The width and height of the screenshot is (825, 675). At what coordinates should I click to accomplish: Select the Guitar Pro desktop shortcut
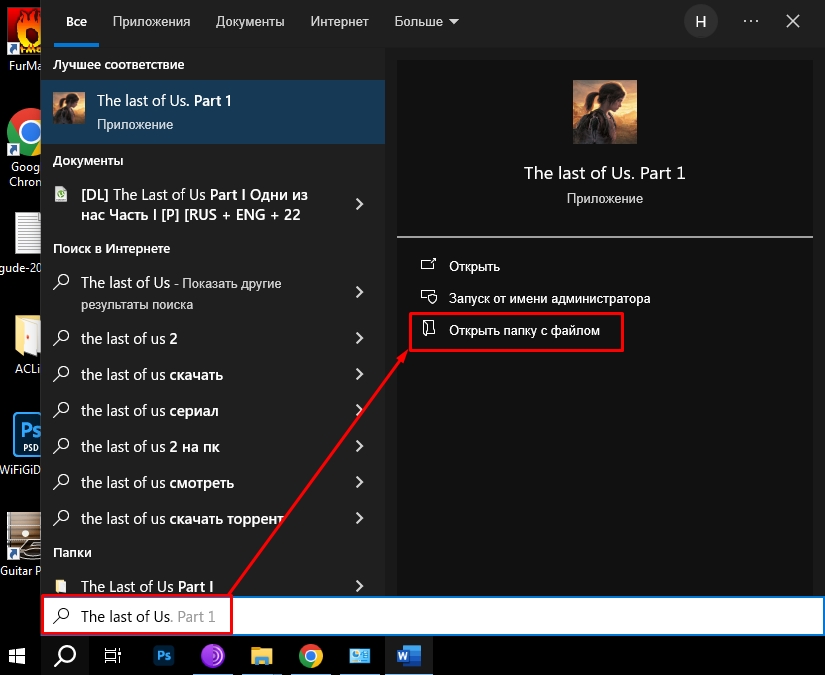coord(22,544)
